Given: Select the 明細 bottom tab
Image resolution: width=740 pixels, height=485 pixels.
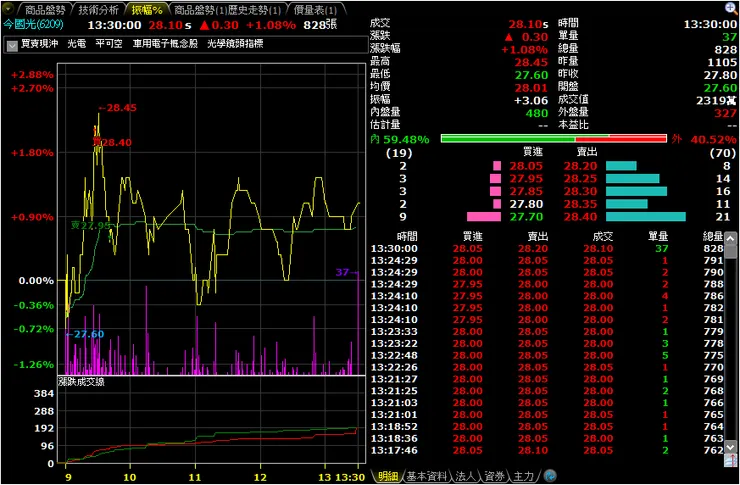Looking at the screenshot, I should point(387,476).
